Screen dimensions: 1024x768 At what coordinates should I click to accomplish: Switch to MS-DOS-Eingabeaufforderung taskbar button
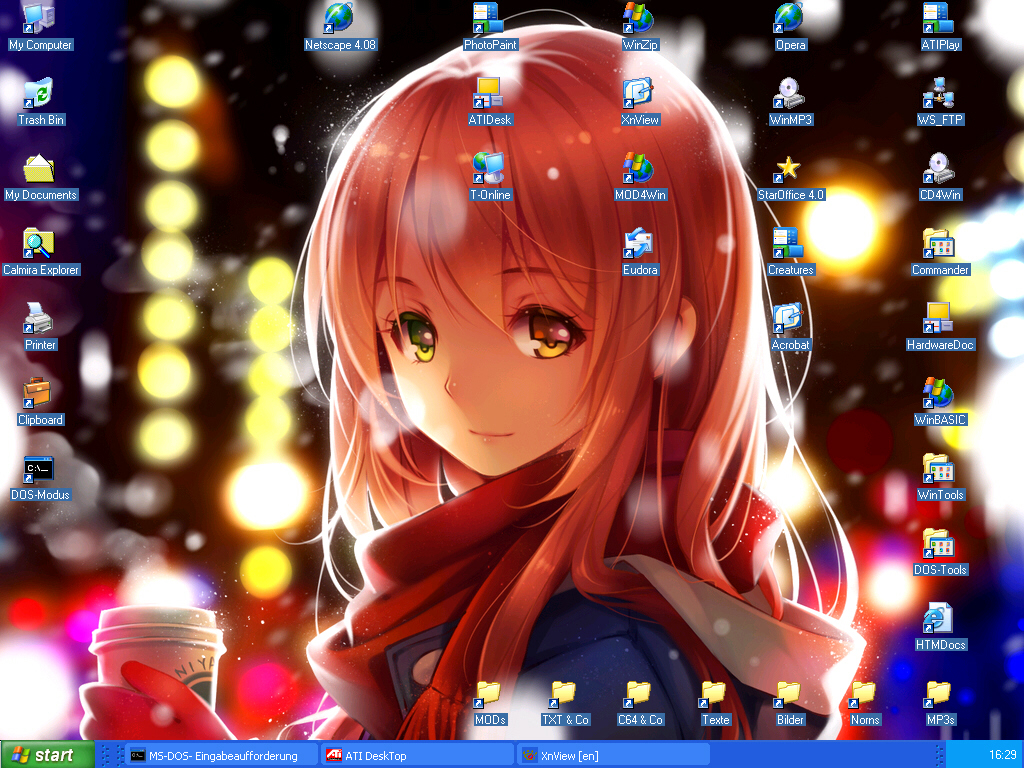221,756
